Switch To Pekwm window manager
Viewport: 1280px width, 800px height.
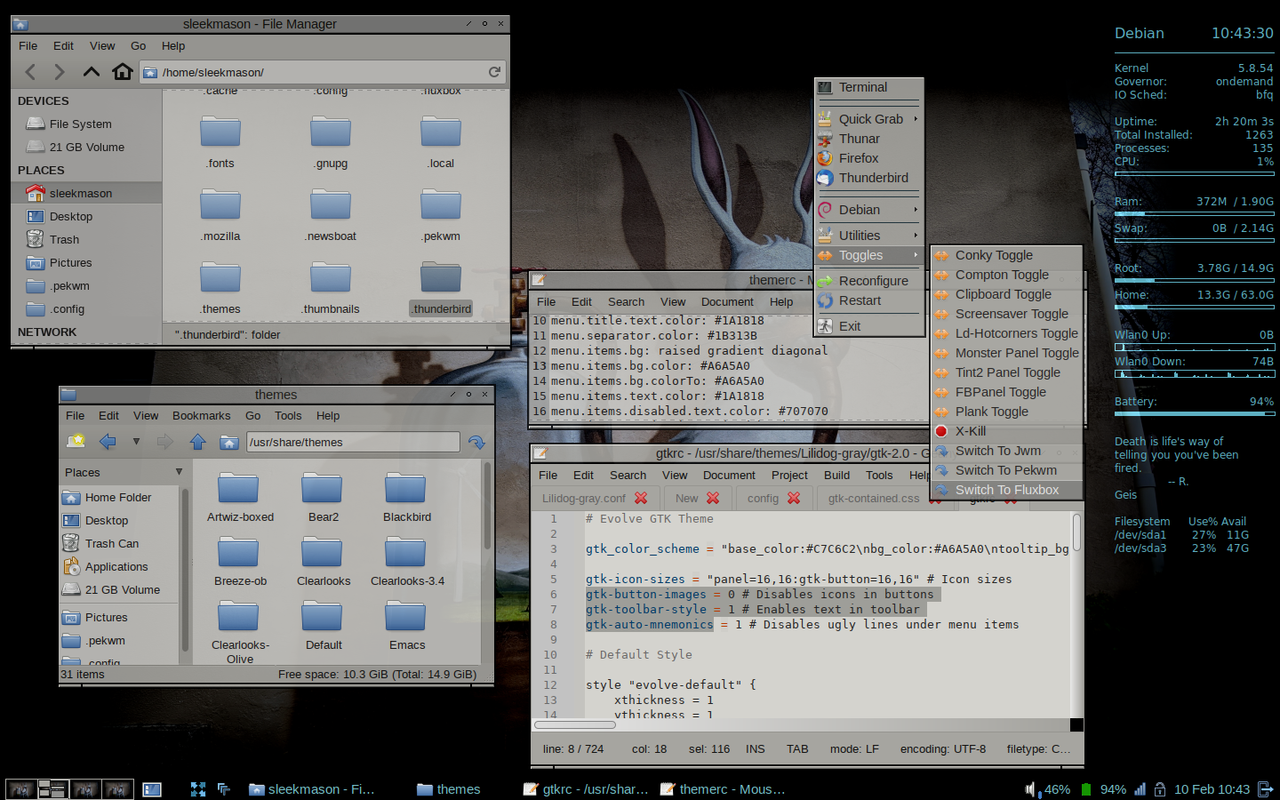(1006, 470)
